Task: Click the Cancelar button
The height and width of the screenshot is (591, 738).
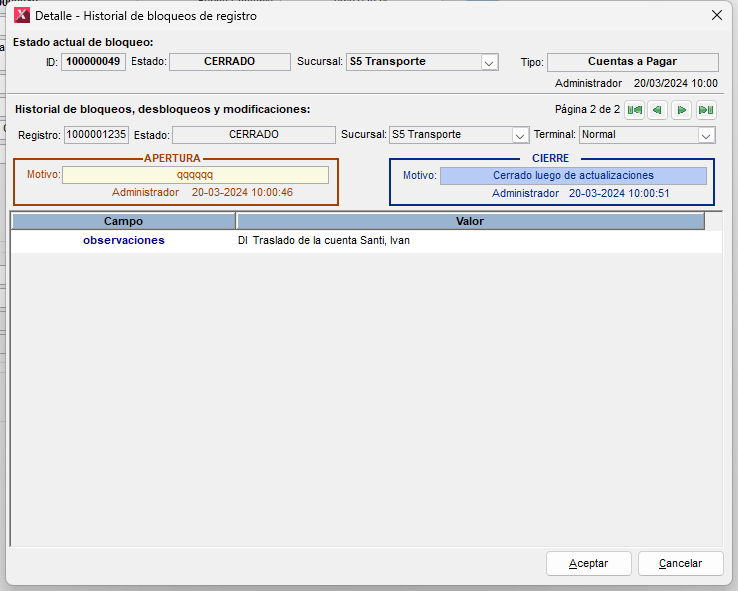Action: point(680,563)
